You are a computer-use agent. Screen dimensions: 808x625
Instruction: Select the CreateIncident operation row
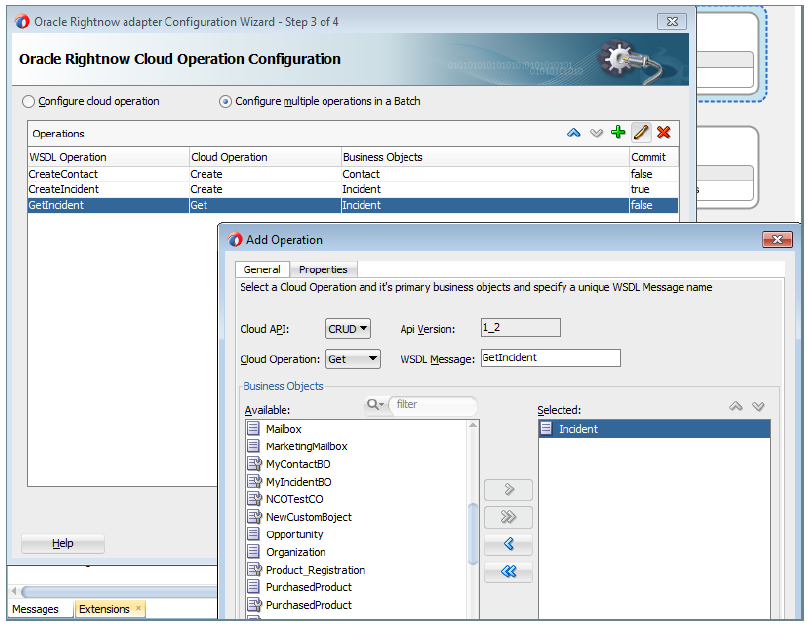[x=108, y=189]
